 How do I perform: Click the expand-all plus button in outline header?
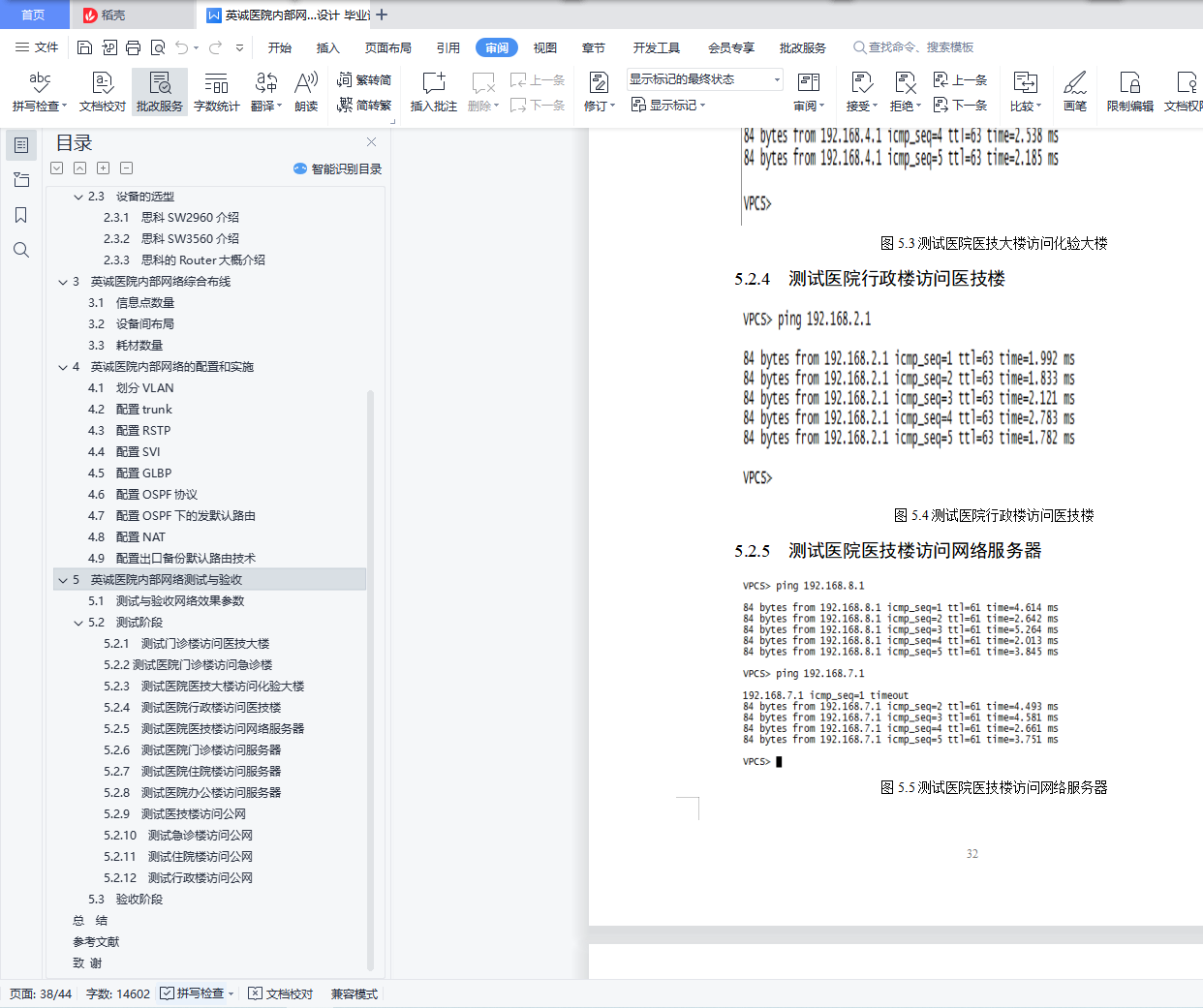[104, 168]
